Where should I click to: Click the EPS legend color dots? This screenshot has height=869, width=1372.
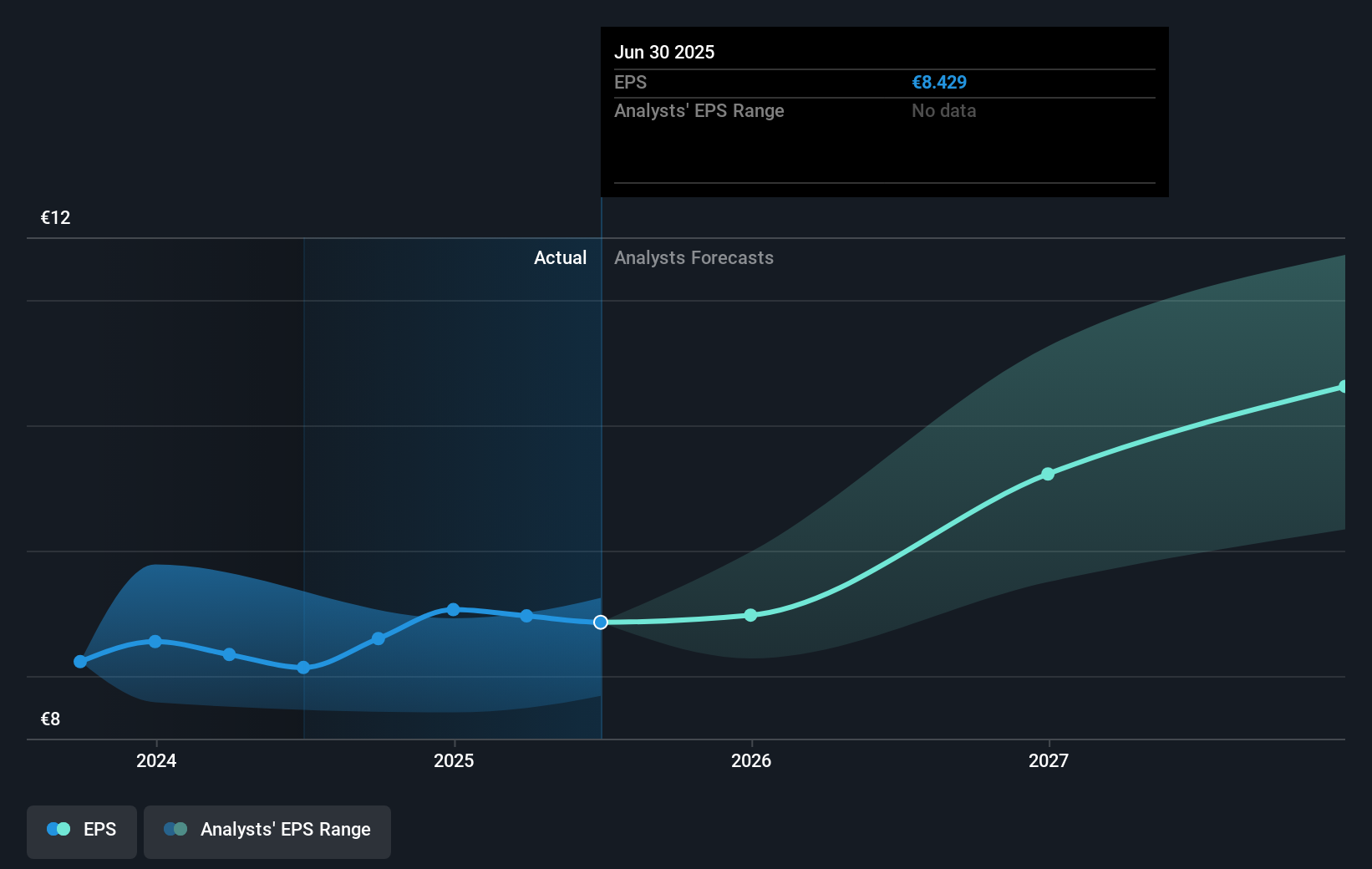58,829
